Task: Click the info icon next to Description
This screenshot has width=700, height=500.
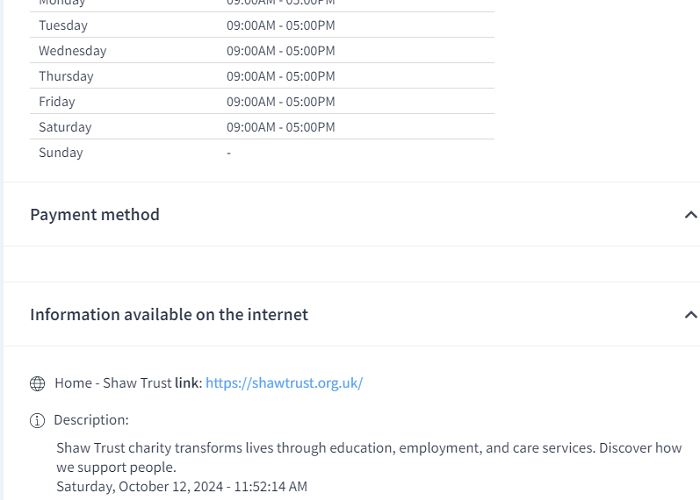Action: 38,421
